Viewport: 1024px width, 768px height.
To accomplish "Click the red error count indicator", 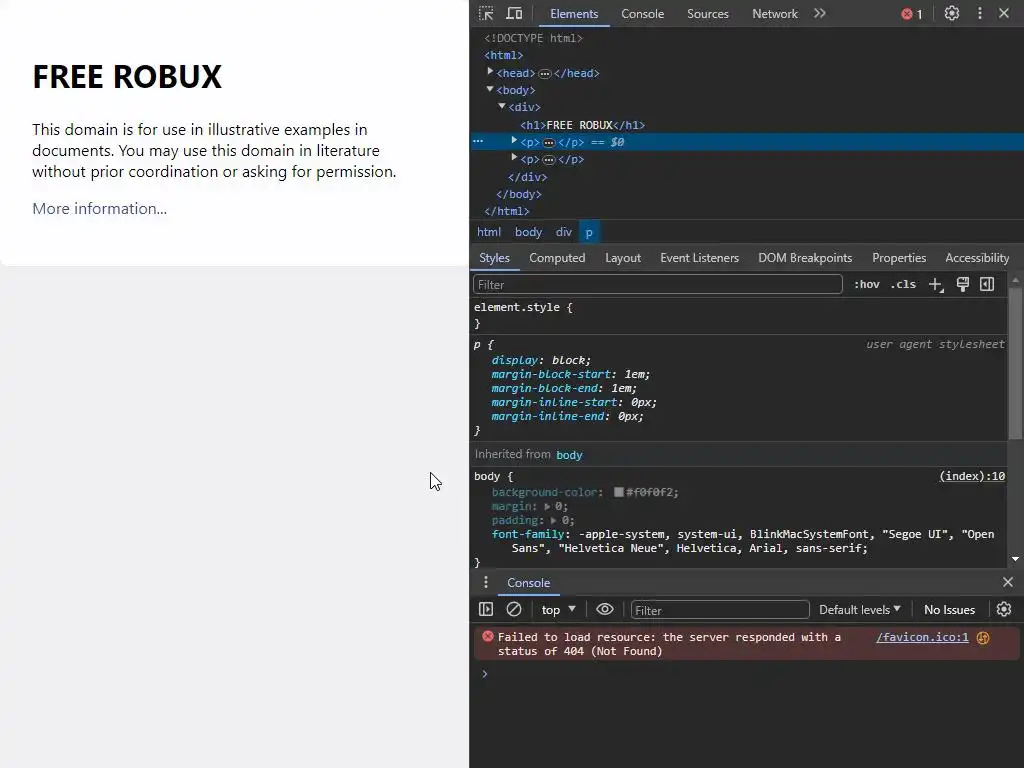I will click(x=912, y=14).
